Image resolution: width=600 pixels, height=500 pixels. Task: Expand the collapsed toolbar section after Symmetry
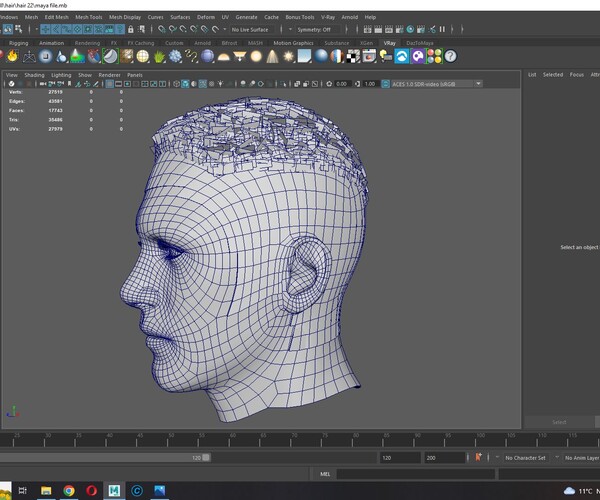click(x=347, y=29)
